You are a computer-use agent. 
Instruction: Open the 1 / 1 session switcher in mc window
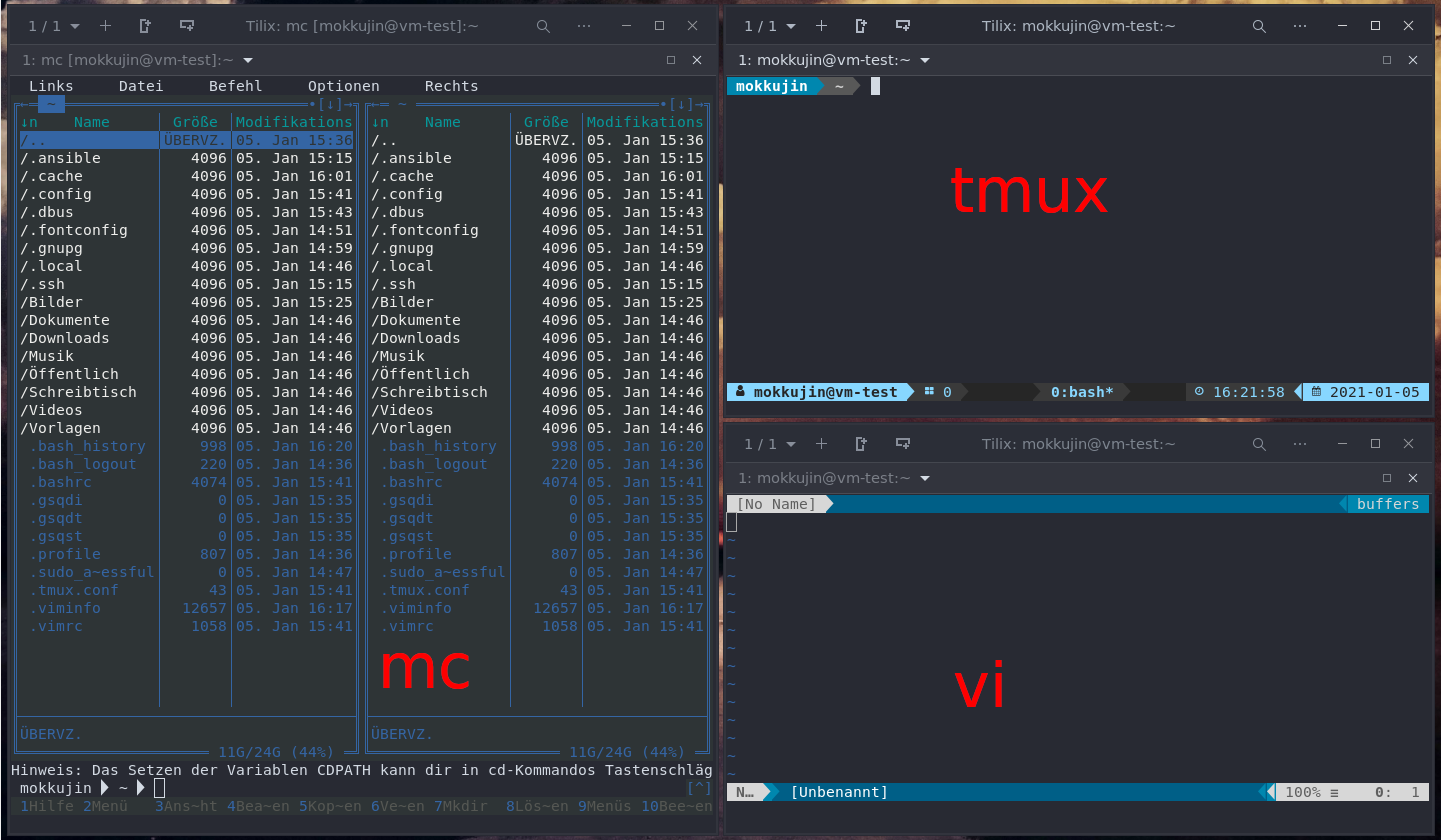tap(54, 26)
